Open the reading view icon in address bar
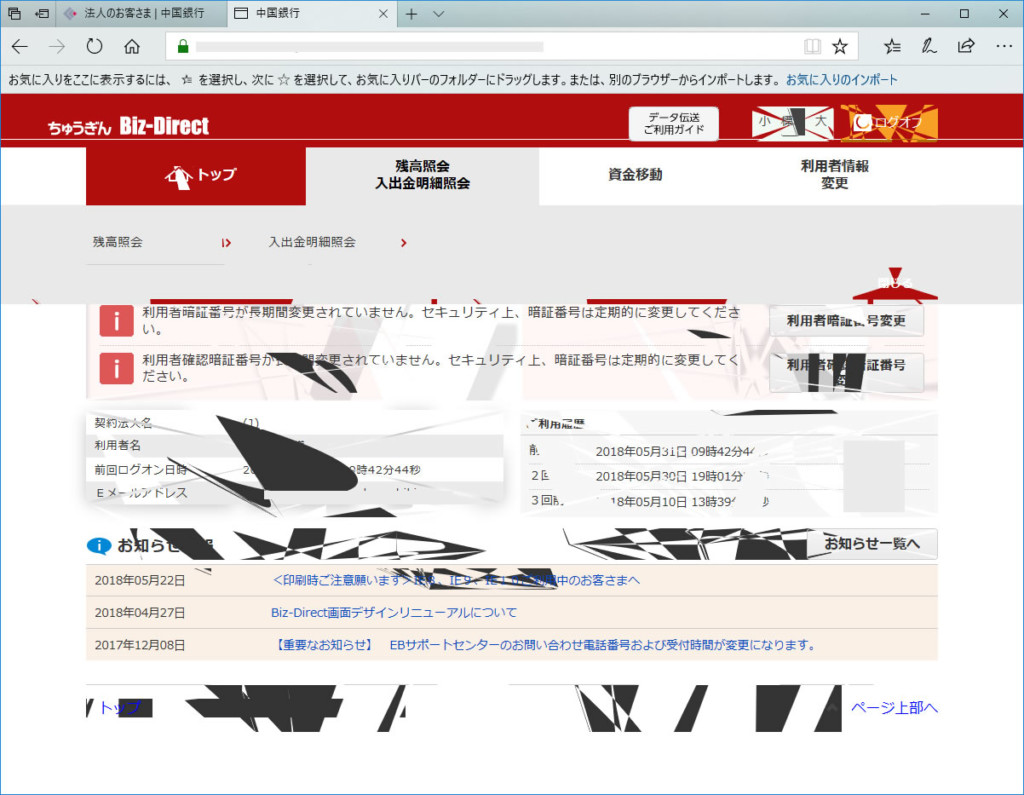The image size is (1024, 795). (812, 46)
